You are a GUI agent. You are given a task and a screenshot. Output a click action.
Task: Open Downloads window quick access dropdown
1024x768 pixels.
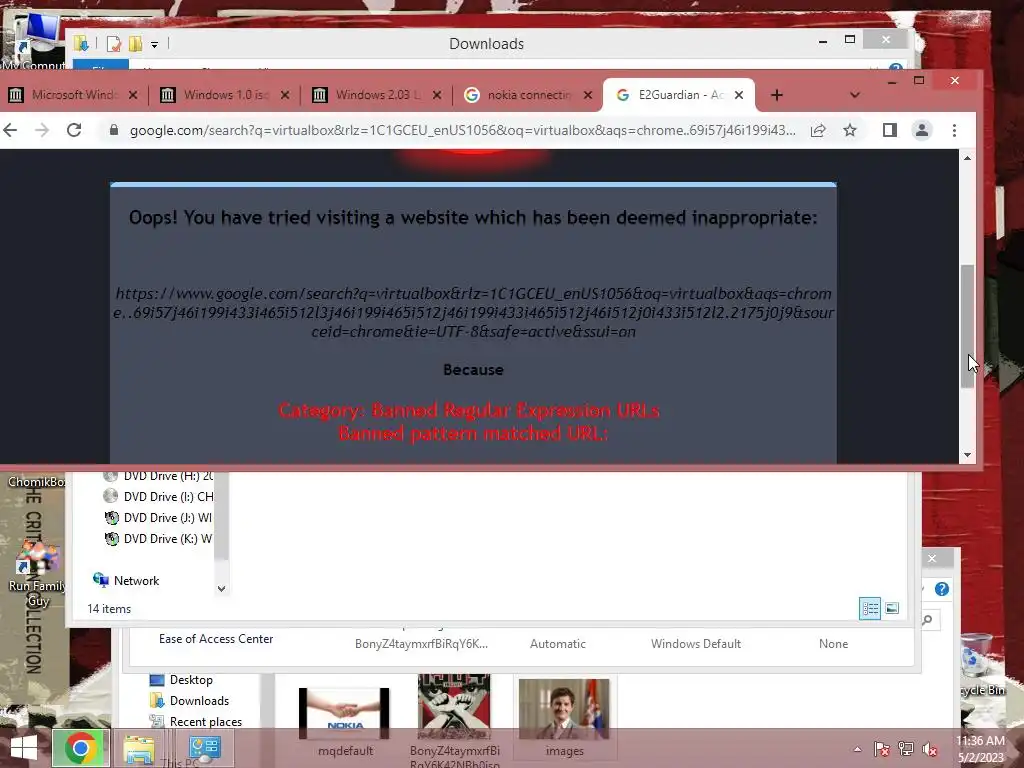pos(154,44)
